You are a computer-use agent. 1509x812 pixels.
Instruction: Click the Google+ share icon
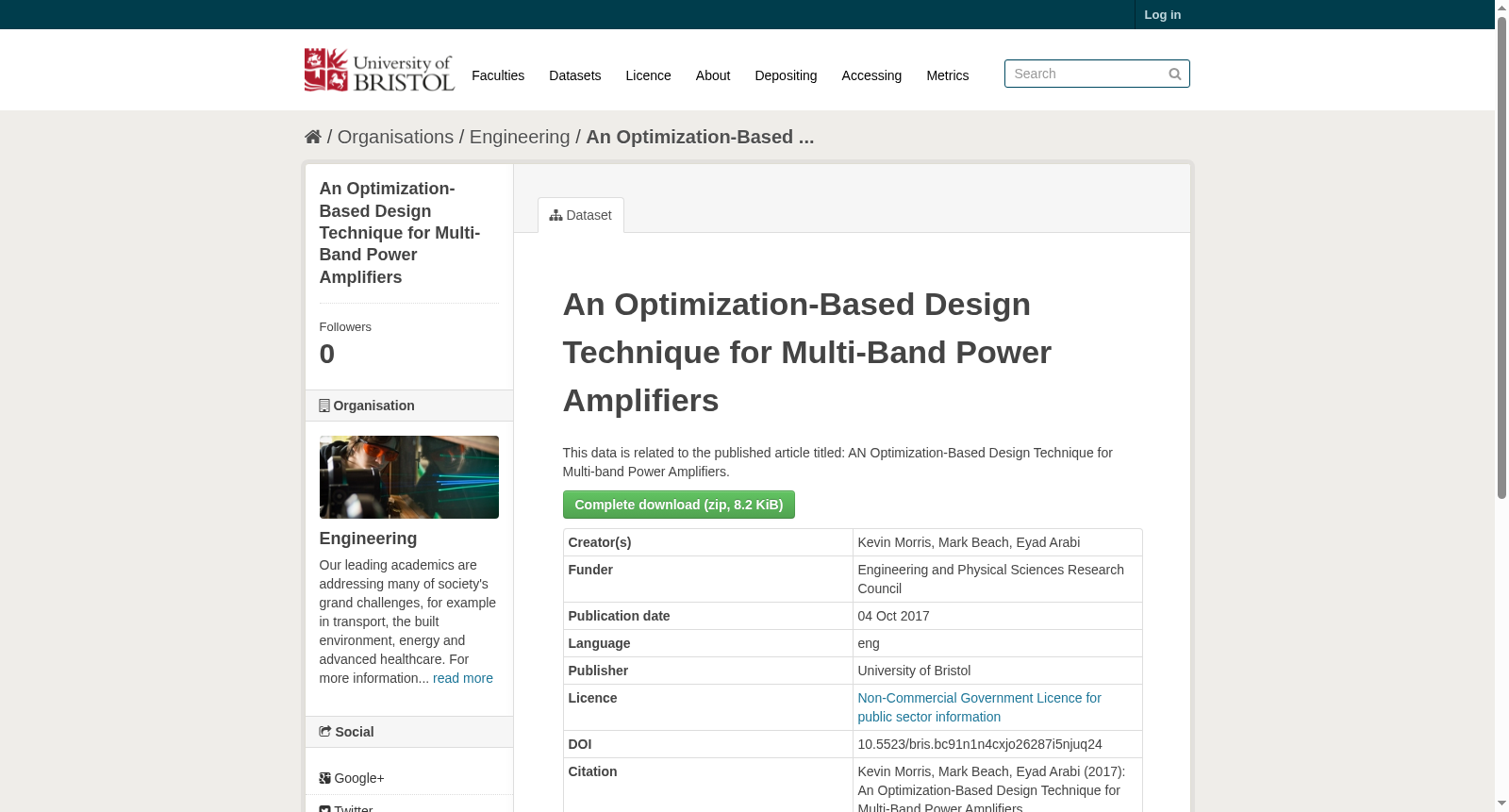coord(325,778)
